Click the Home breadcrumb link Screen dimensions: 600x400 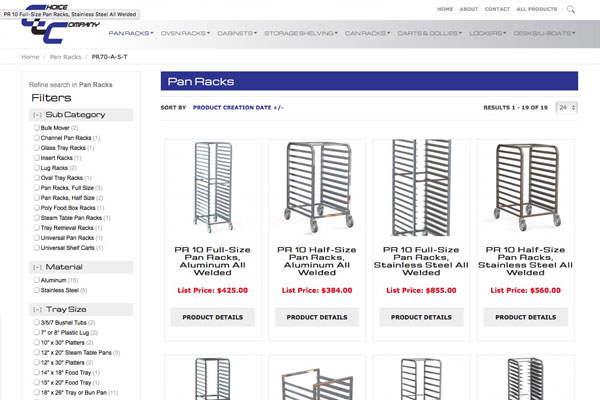pos(30,57)
